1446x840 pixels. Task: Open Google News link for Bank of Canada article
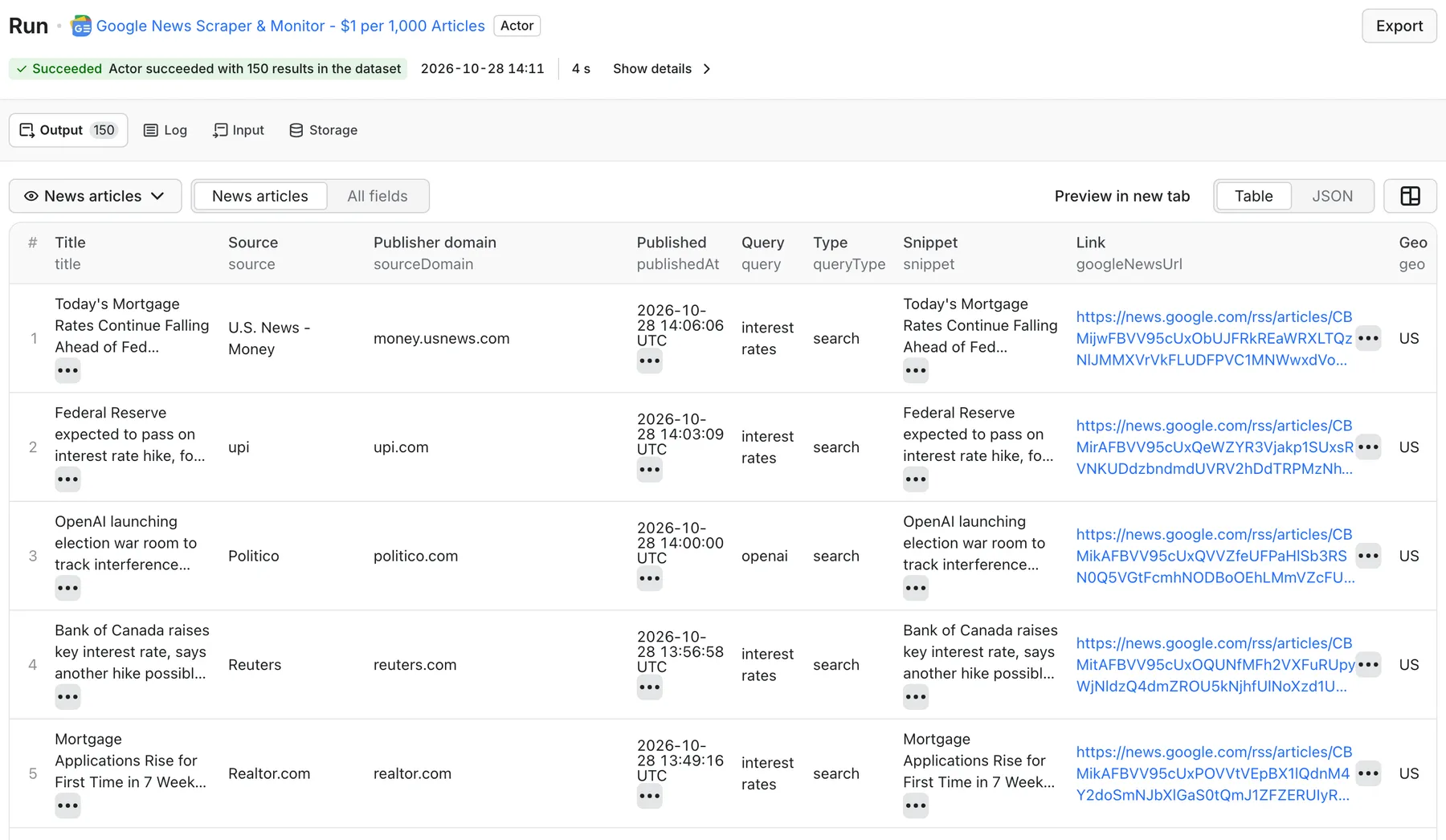pos(1215,665)
